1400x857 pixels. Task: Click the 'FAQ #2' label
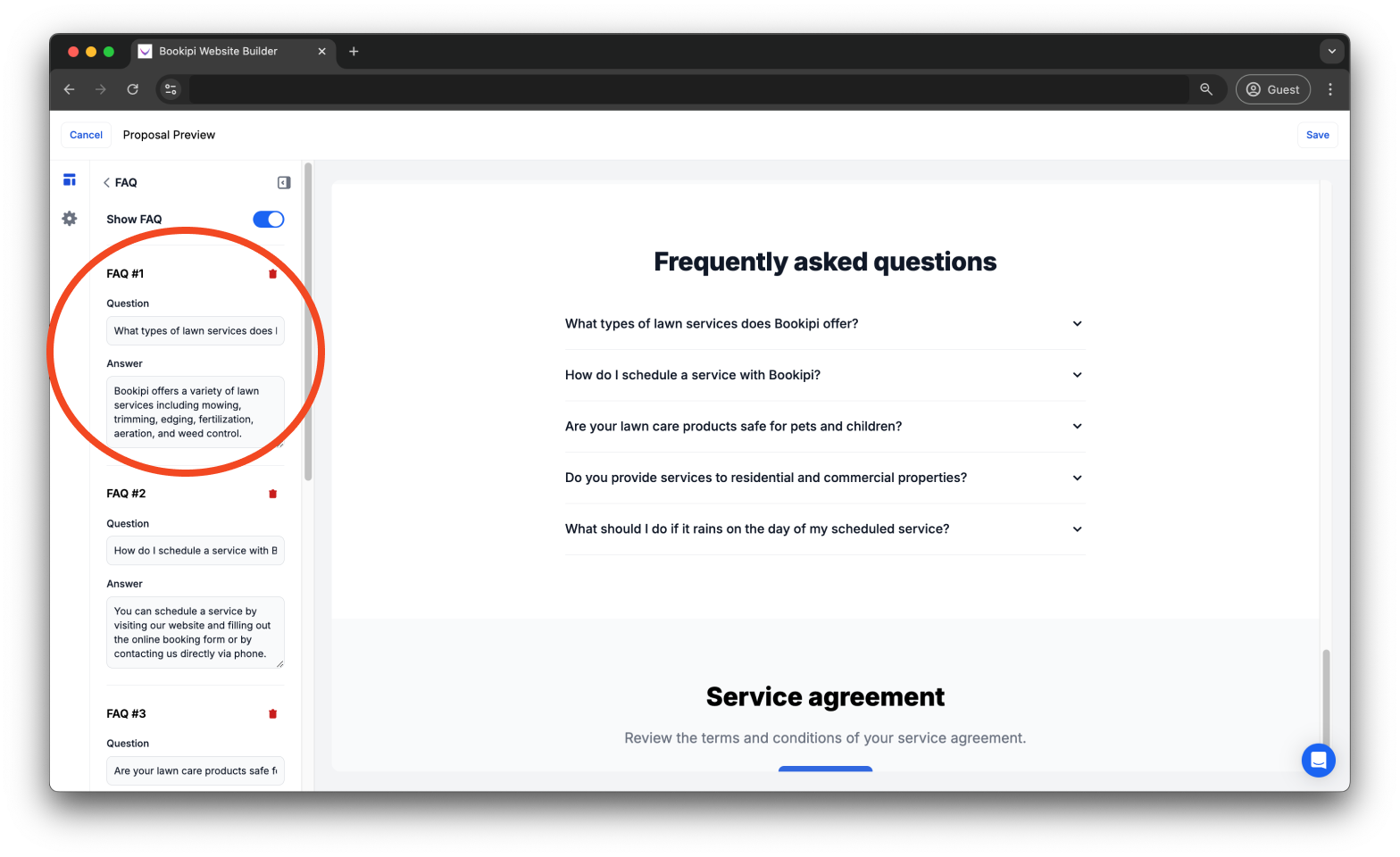click(126, 494)
